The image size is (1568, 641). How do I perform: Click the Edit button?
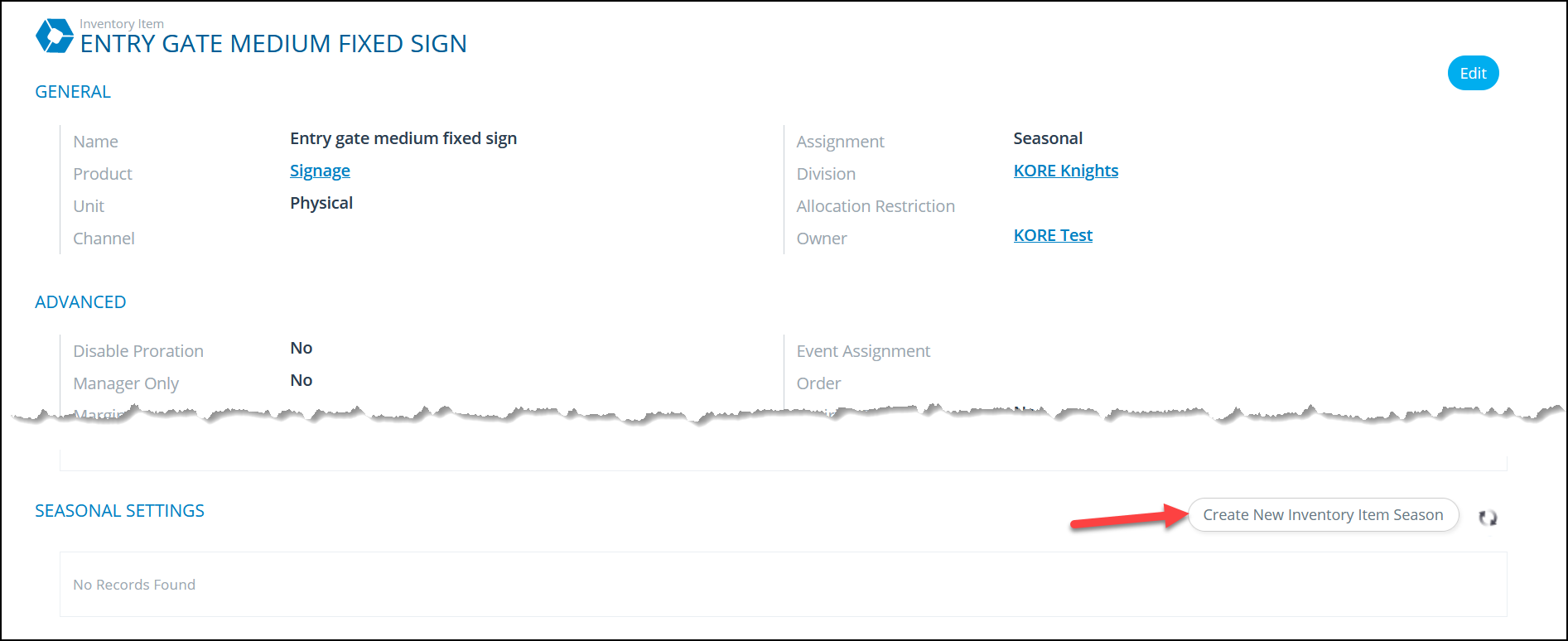tap(1473, 73)
